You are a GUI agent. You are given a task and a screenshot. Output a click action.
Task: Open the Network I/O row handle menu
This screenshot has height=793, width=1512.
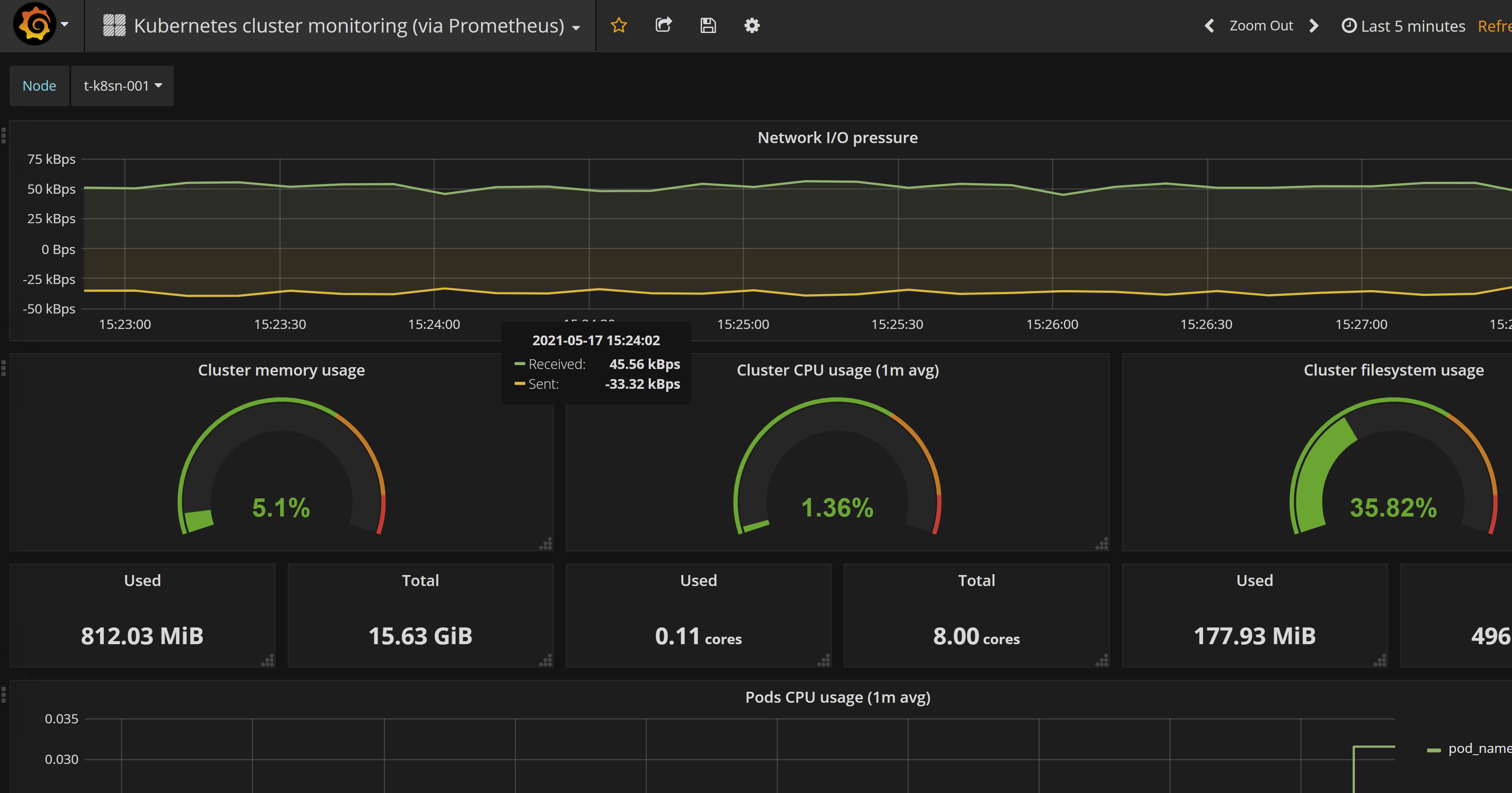tap(4, 136)
